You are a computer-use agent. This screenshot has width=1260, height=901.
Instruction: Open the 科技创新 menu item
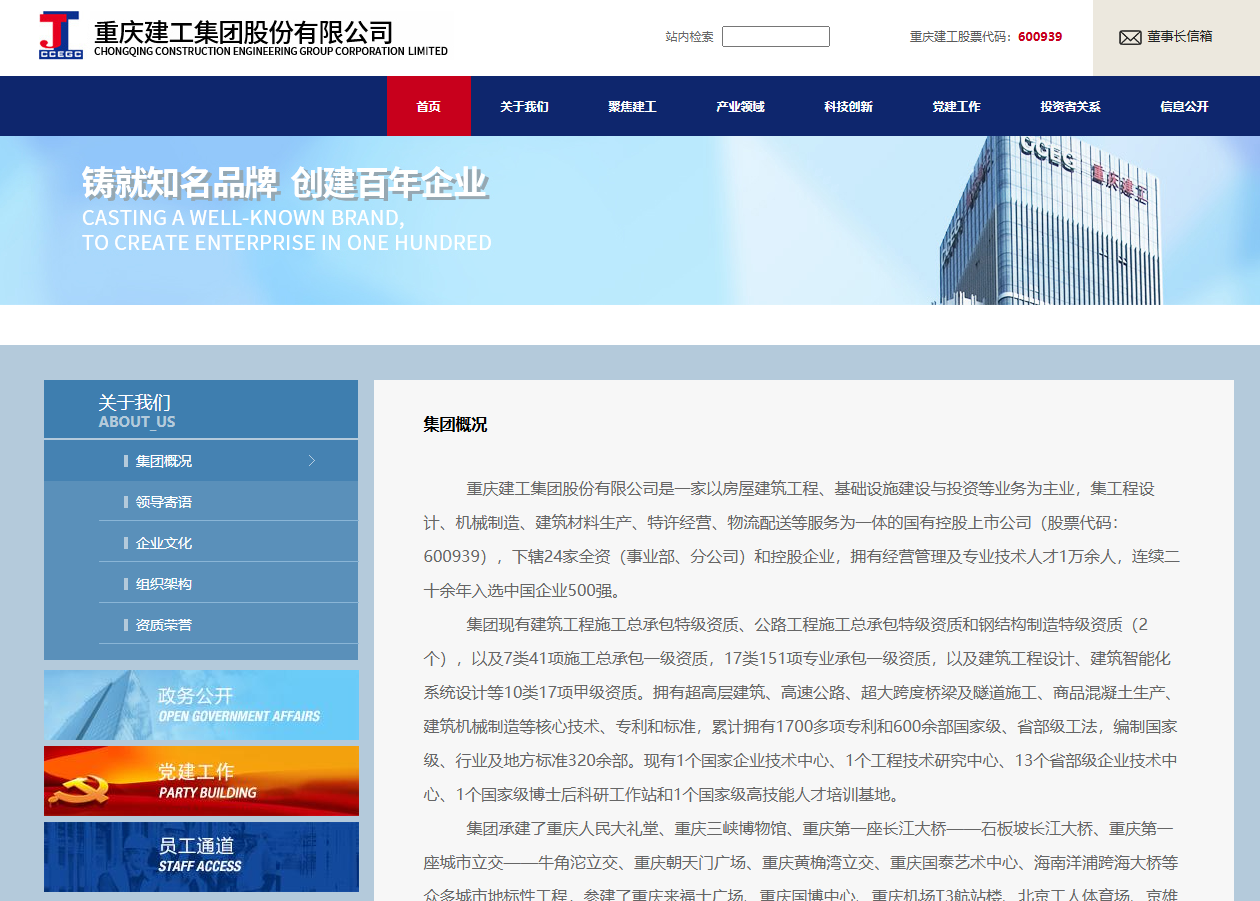point(848,106)
